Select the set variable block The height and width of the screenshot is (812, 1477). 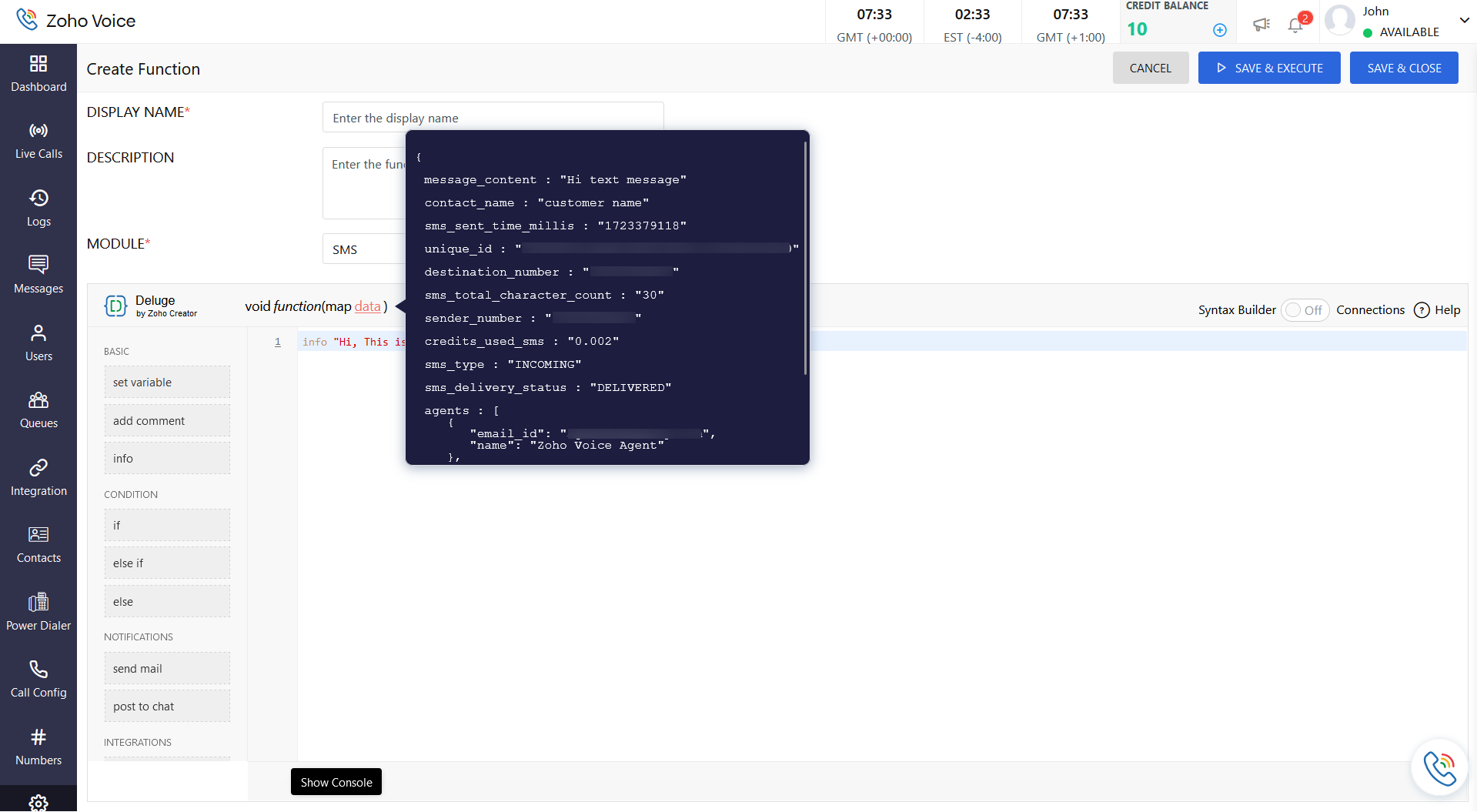click(x=167, y=383)
